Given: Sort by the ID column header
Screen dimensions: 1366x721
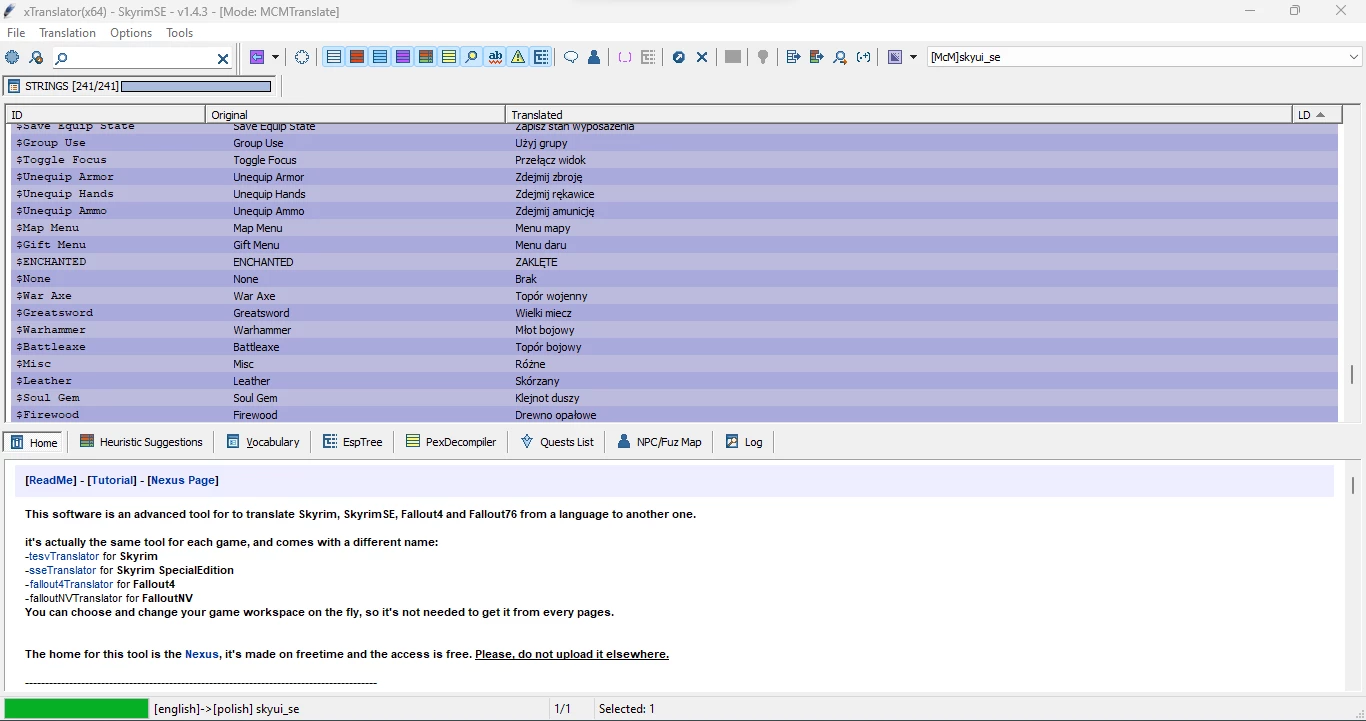Looking at the screenshot, I should tap(105, 115).
